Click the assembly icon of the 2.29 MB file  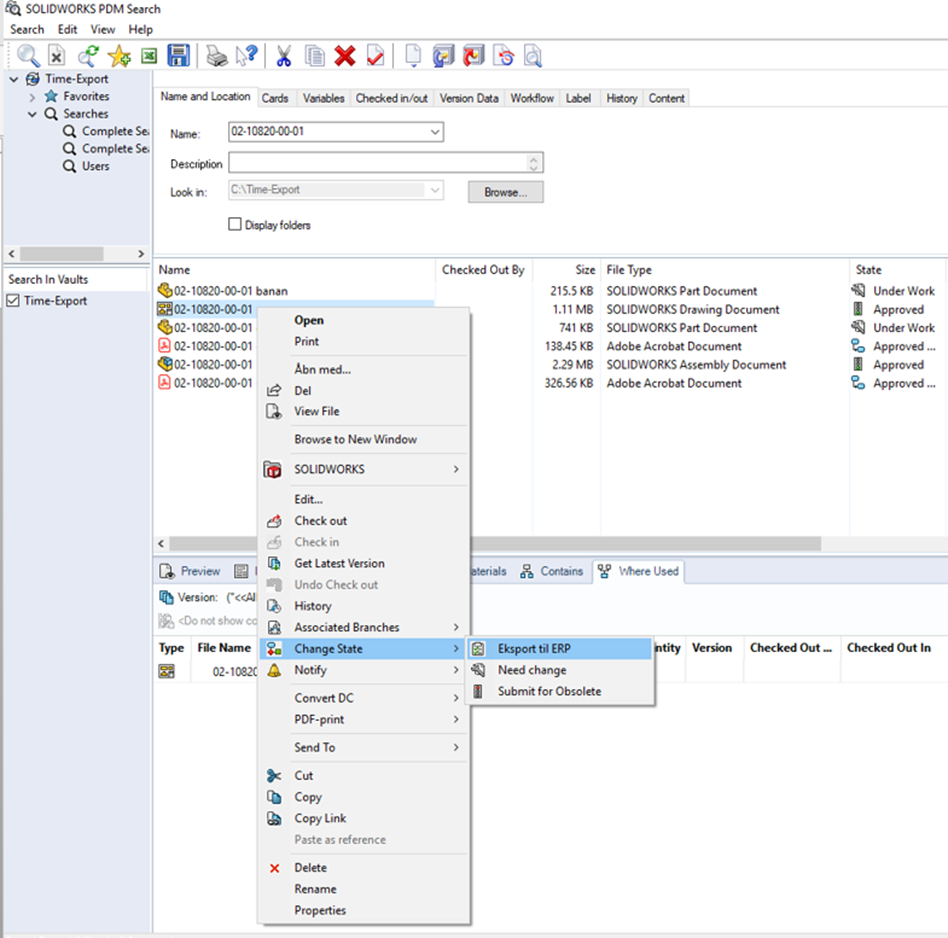click(x=165, y=365)
